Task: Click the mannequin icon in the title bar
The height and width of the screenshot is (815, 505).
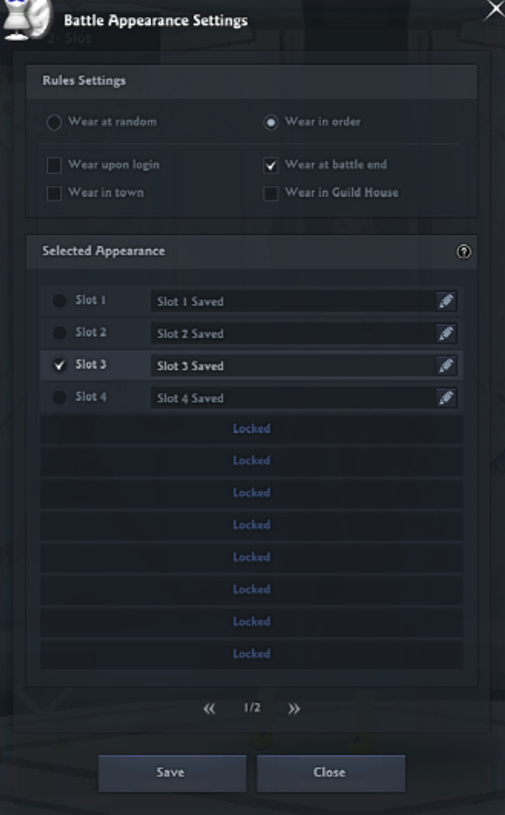Action: tap(26, 19)
